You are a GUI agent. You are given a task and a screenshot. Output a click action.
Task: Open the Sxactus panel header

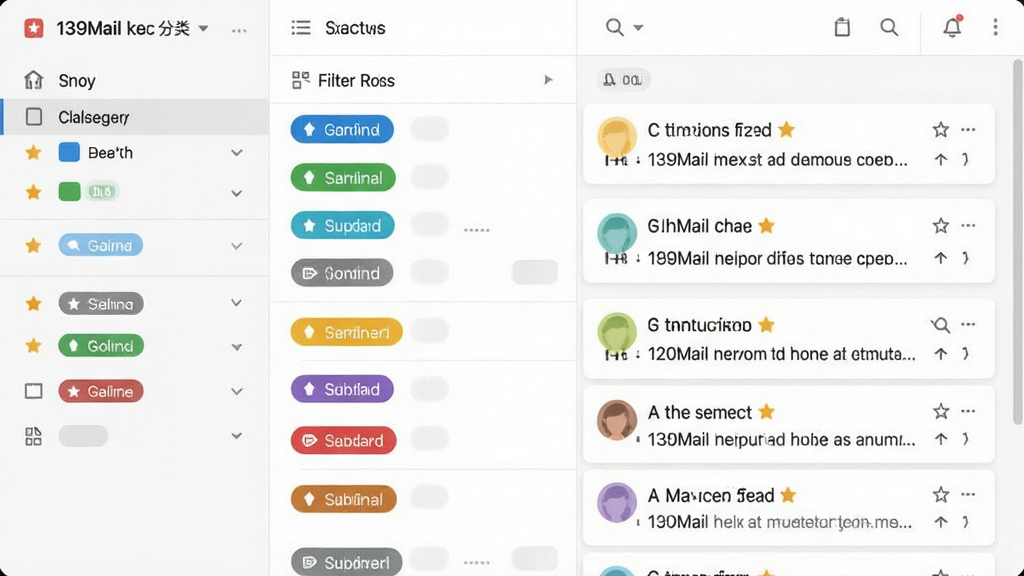[x=355, y=28]
